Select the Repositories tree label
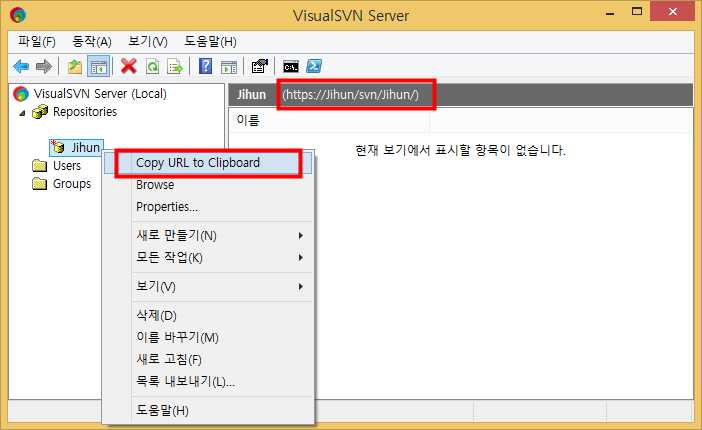 (85, 112)
